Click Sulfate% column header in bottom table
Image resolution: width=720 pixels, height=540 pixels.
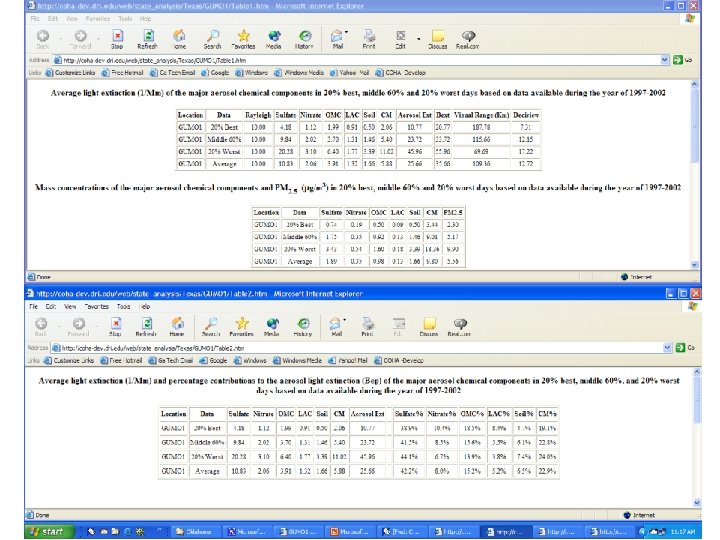pyautogui.click(x=409, y=413)
